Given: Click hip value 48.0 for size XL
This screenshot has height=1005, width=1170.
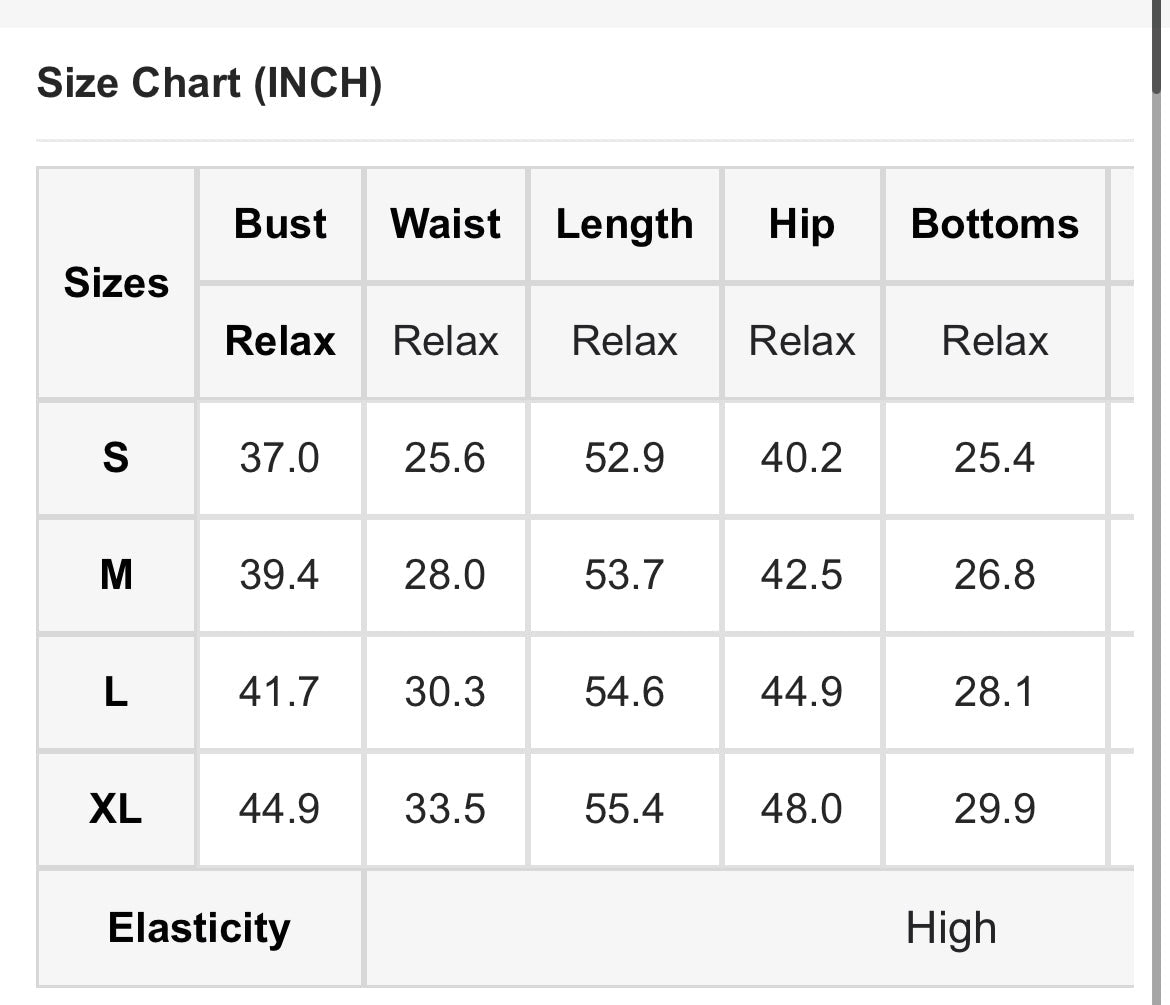Looking at the screenshot, I should [801, 809].
